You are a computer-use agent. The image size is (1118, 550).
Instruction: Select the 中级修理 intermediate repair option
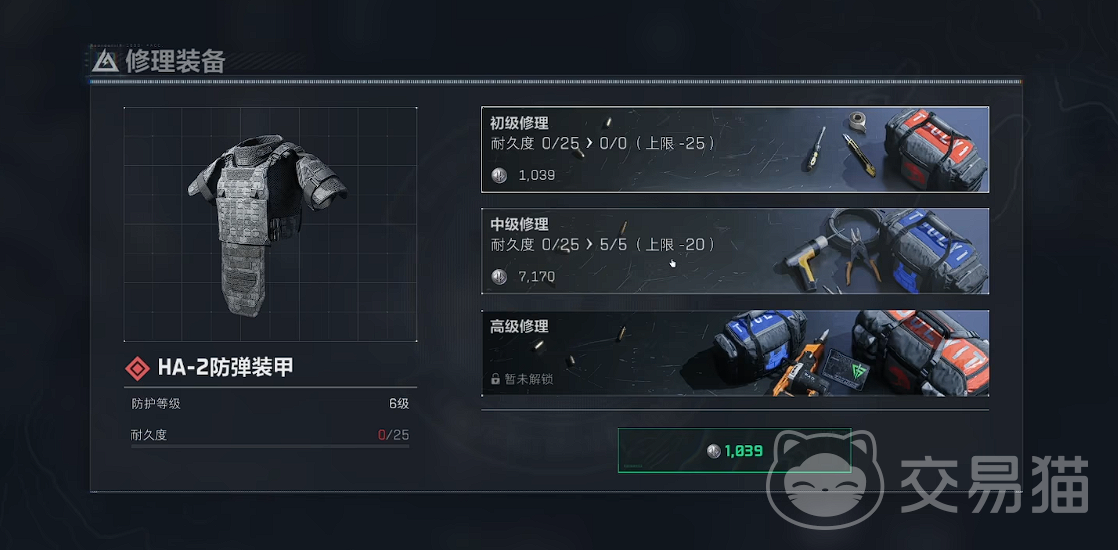coord(735,251)
